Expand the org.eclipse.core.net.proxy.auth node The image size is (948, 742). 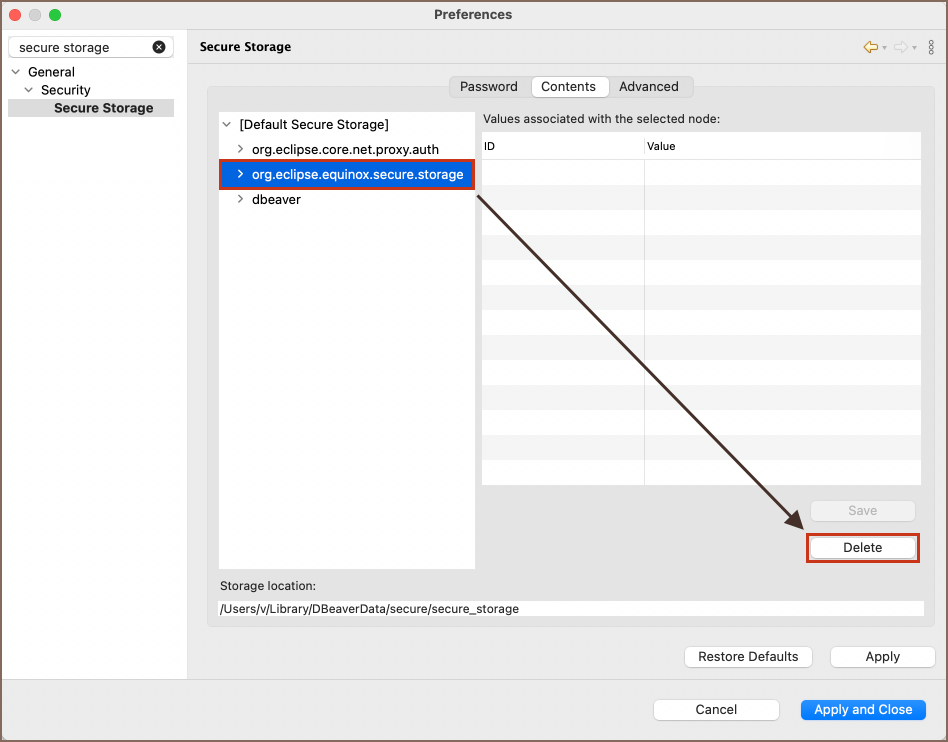point(240,149)
